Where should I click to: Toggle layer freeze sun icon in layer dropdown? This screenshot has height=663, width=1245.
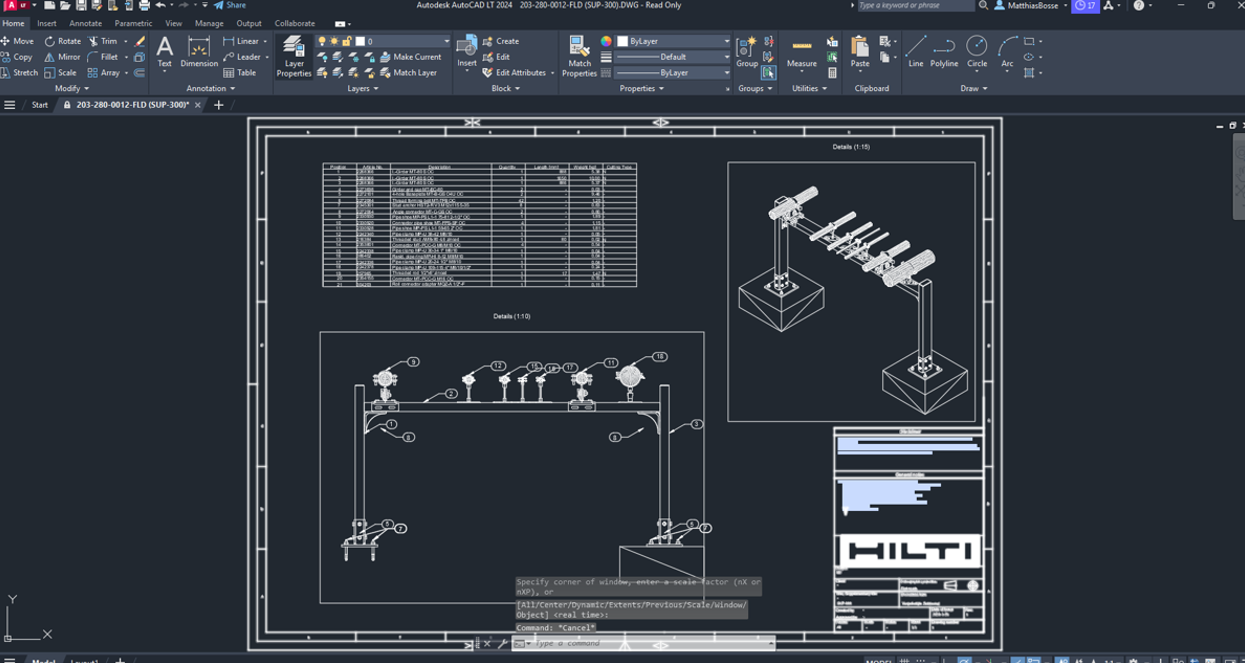tap(334, 41)
